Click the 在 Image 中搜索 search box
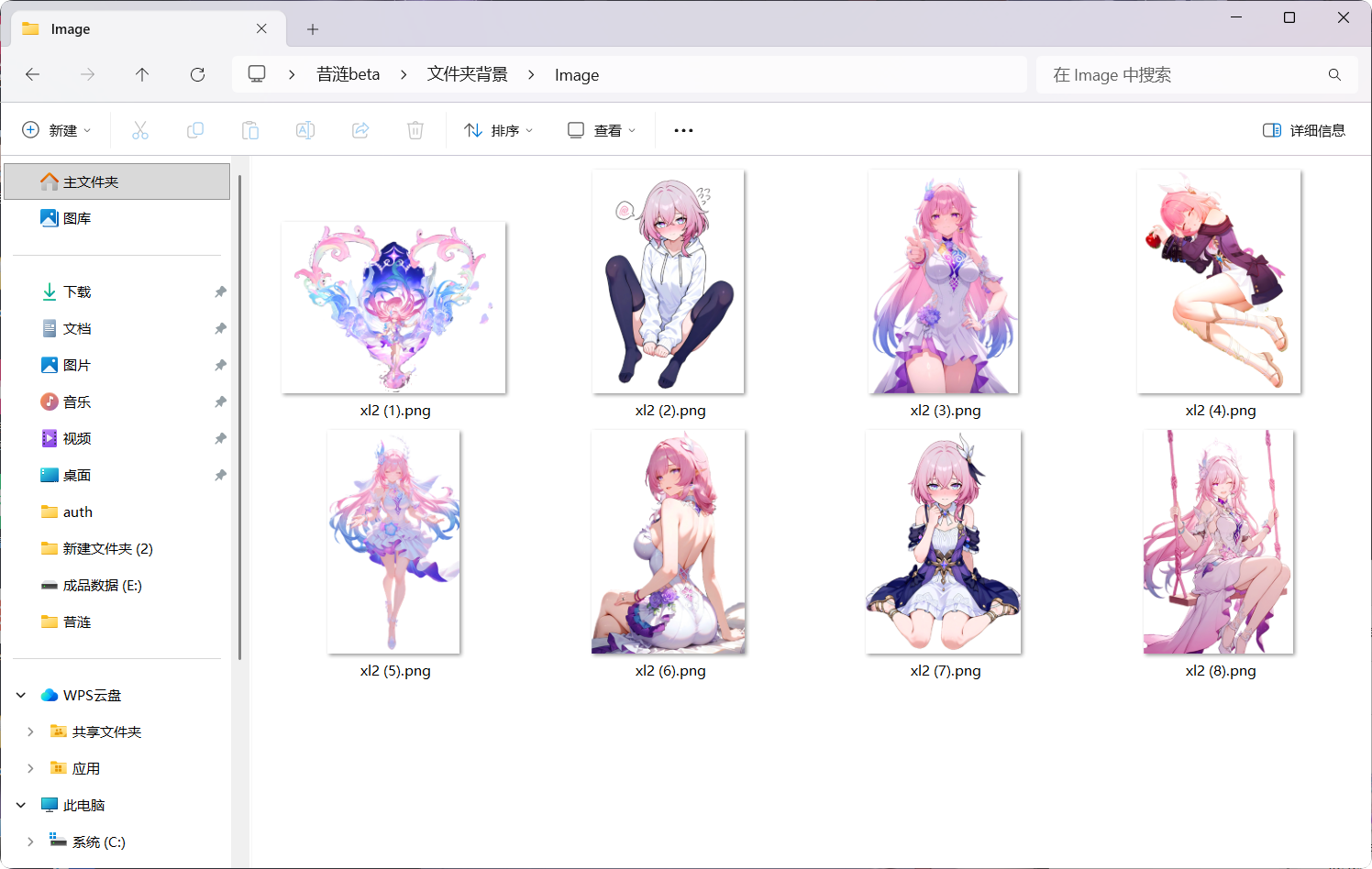The image size is (1372, 869). [x=1183, y=74]
